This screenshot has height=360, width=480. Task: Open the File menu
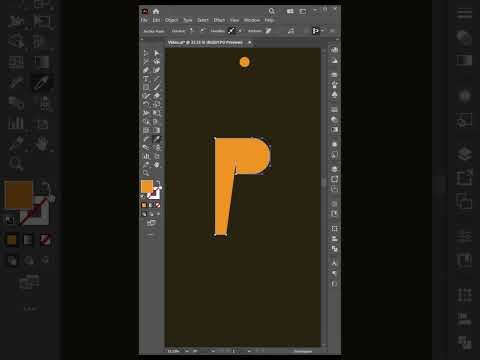tap(144, 20)
